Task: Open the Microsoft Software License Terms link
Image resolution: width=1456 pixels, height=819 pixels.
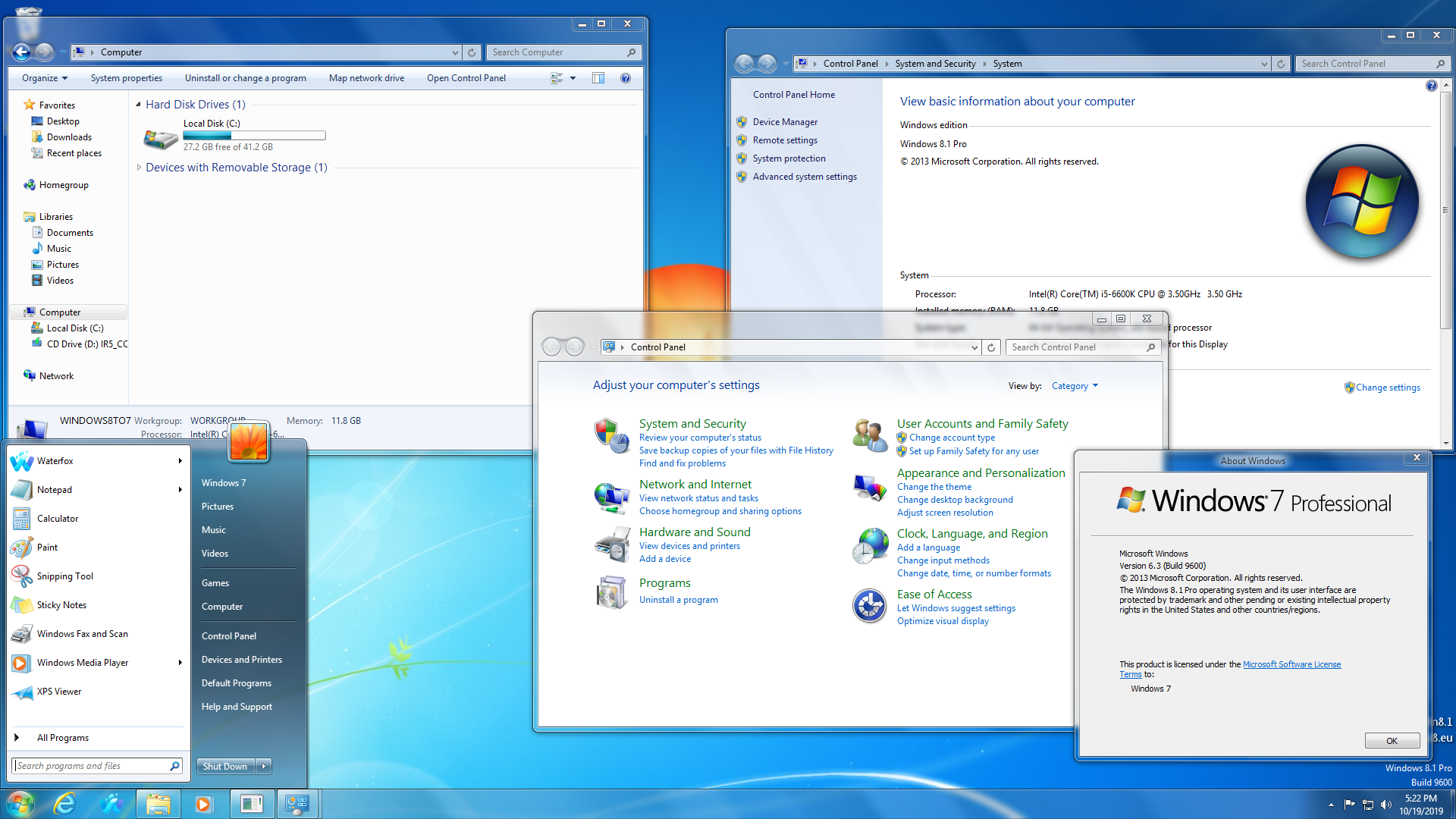Action: [x=1291, y=664]
